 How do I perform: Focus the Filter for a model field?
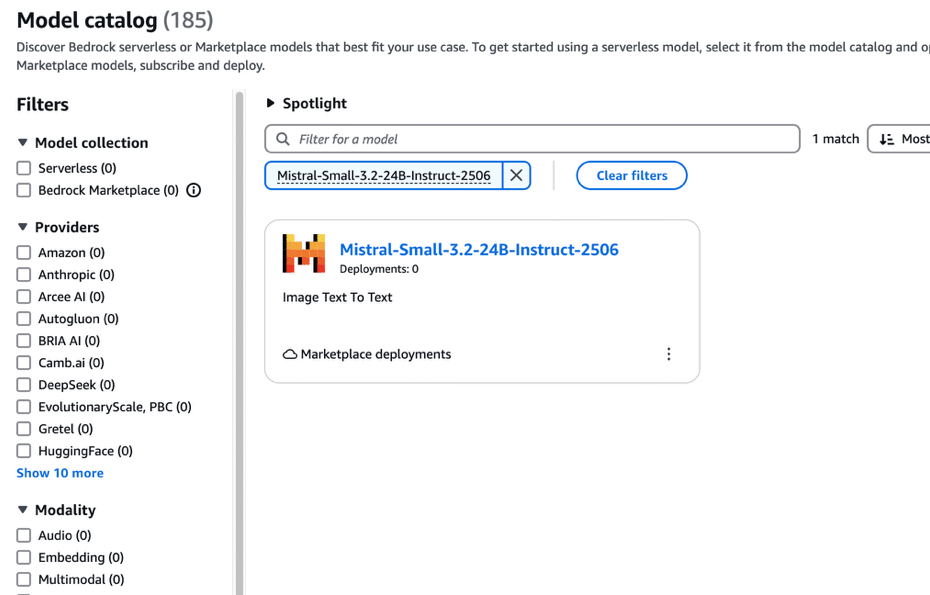532,139
